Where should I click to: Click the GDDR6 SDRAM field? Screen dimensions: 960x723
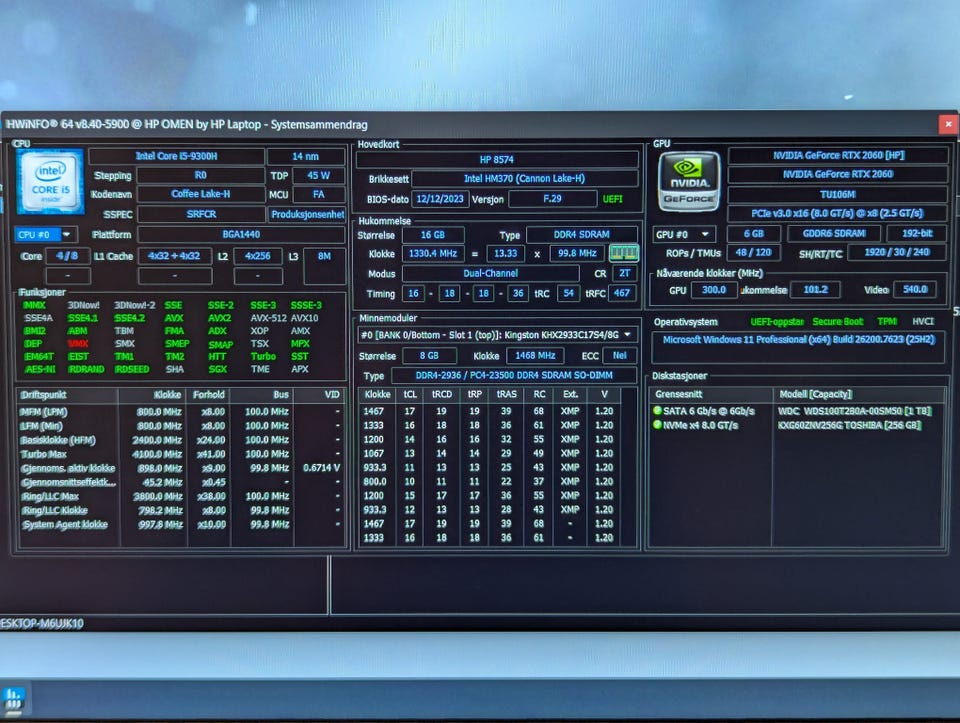click(834, 234)
